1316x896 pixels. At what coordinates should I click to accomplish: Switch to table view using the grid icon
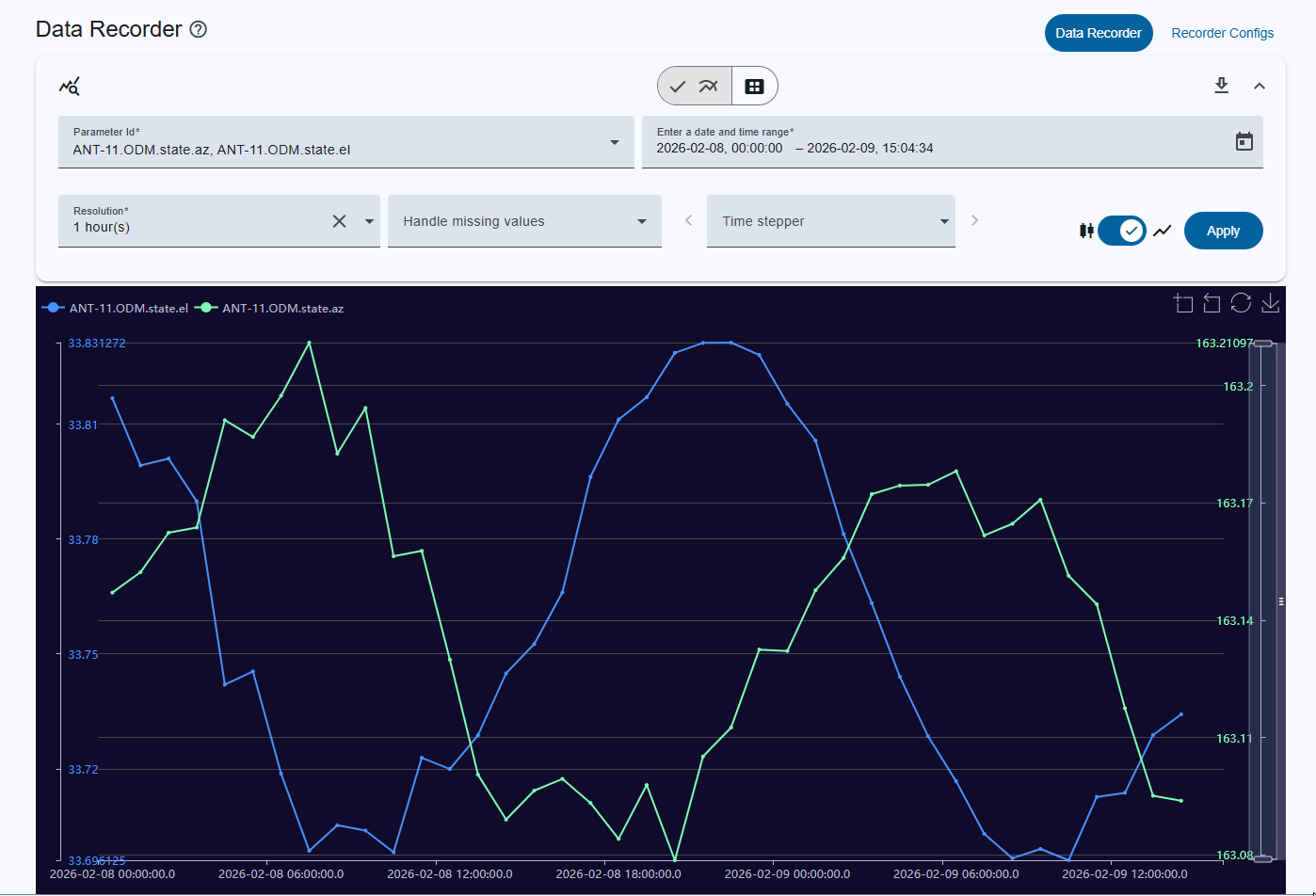(x=755, y=86)
